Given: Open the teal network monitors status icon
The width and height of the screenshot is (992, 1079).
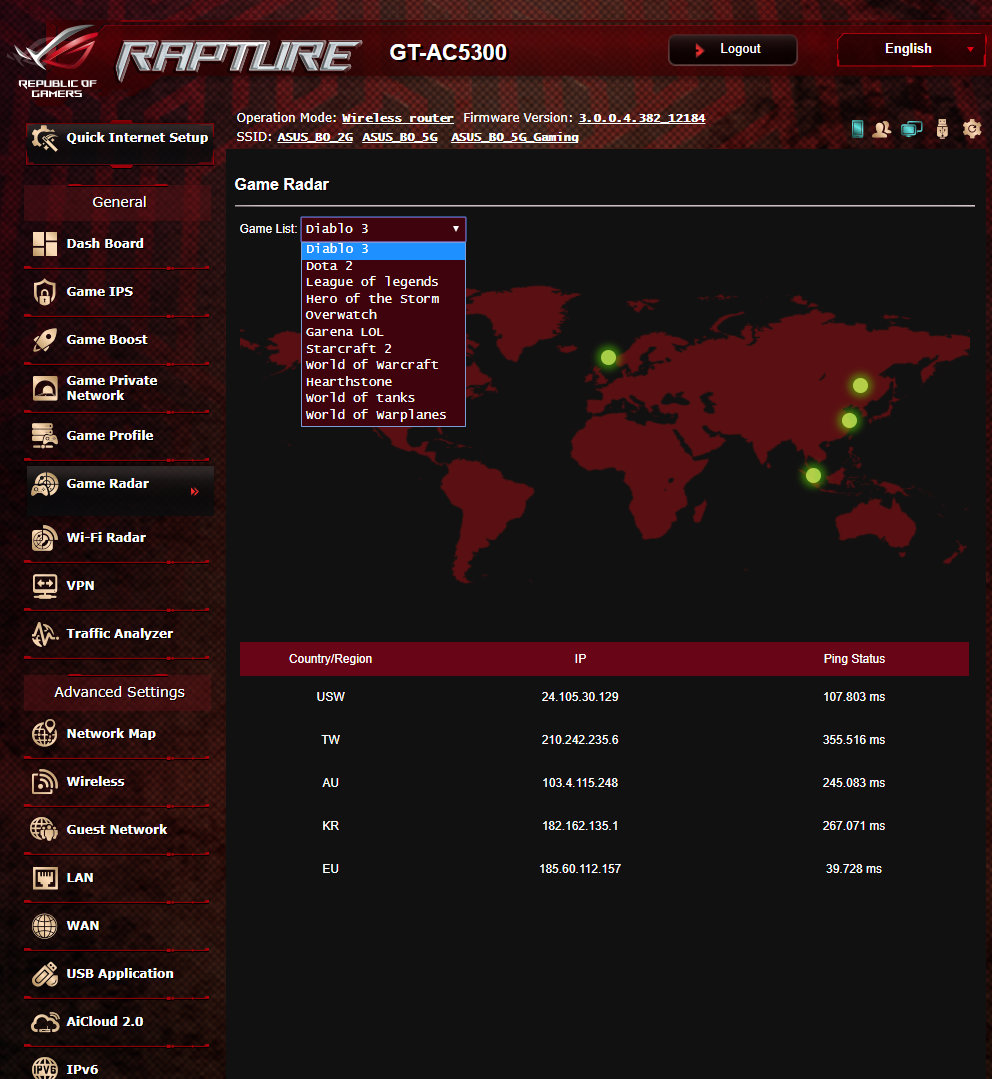Looking at the screenshot, I should pyautogui.click(x=912, y=129).
